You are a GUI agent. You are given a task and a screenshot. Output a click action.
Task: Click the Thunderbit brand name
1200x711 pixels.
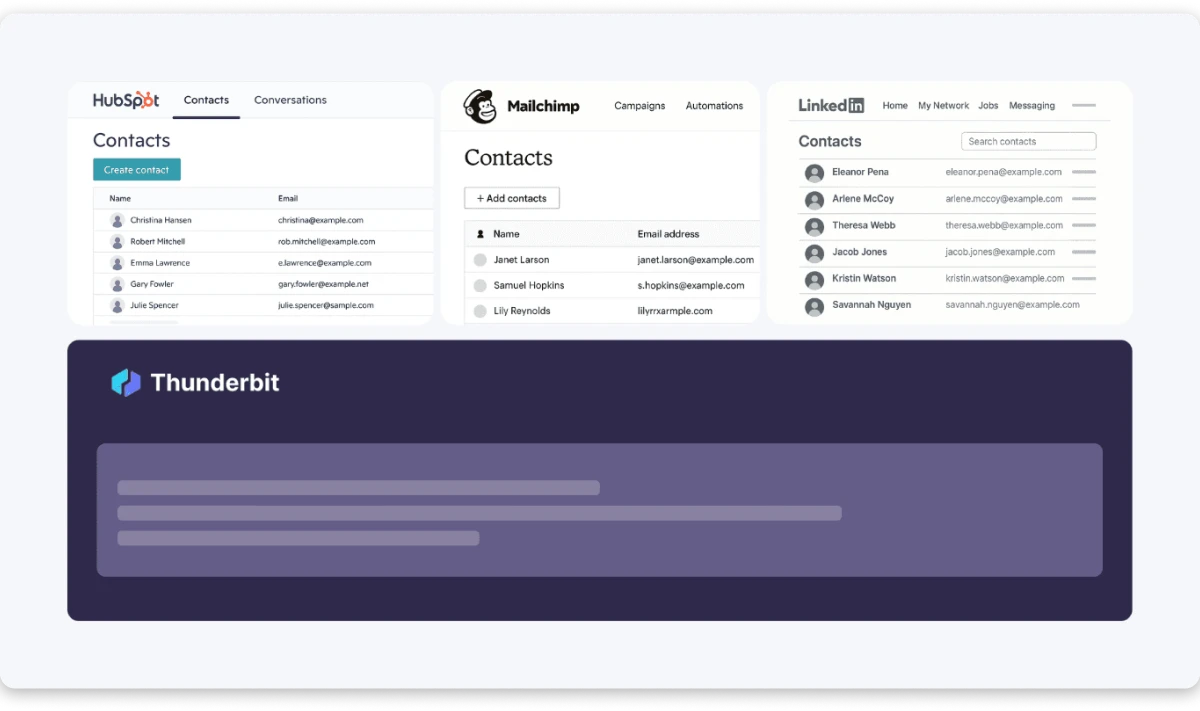pos(215,382)
